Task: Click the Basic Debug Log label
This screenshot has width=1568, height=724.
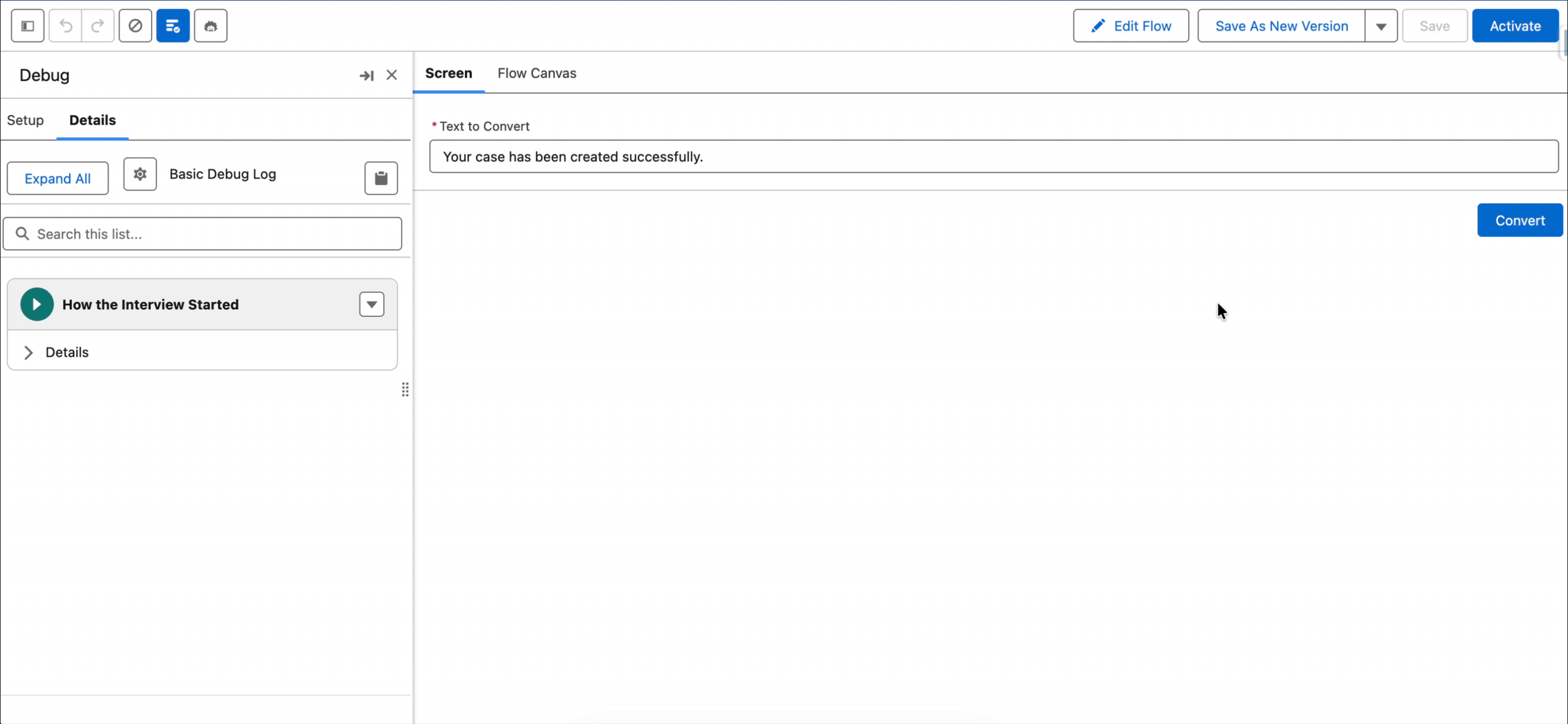Action: pyautogui.click(x=223, y=174)
